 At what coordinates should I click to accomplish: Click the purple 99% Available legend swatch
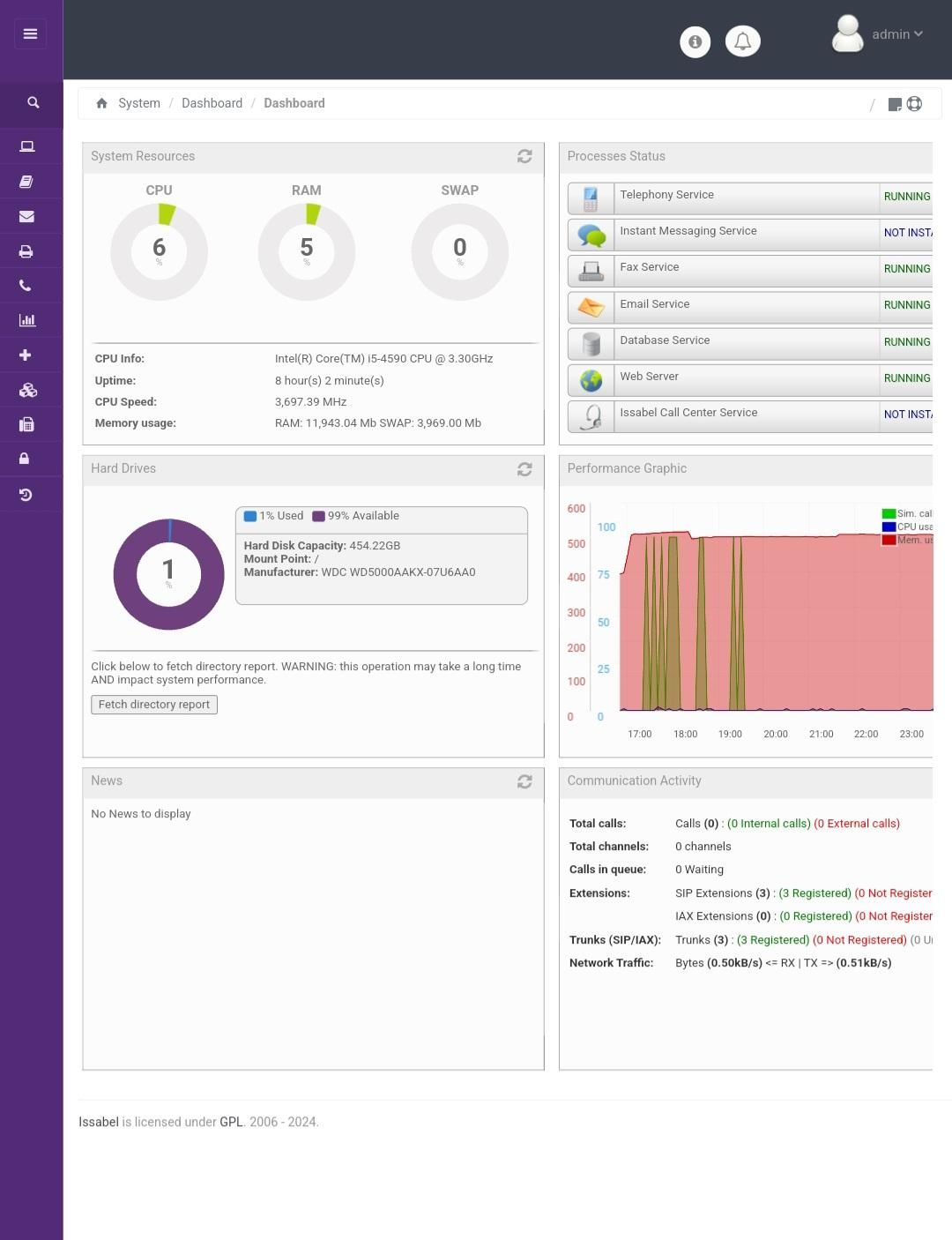pyautogui.click(x=318, y=516)
